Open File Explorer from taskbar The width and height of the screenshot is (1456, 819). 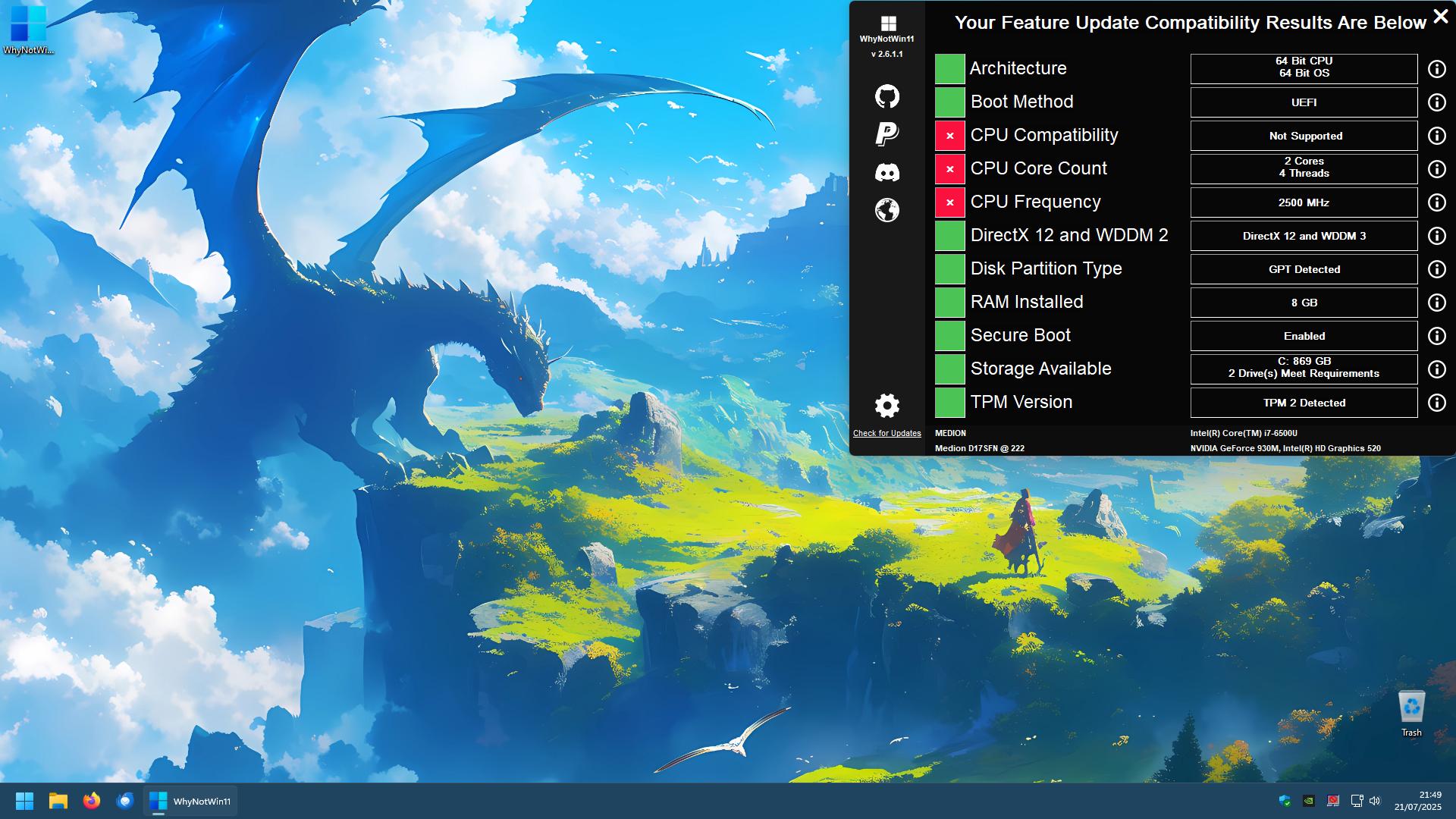[58, 801]
